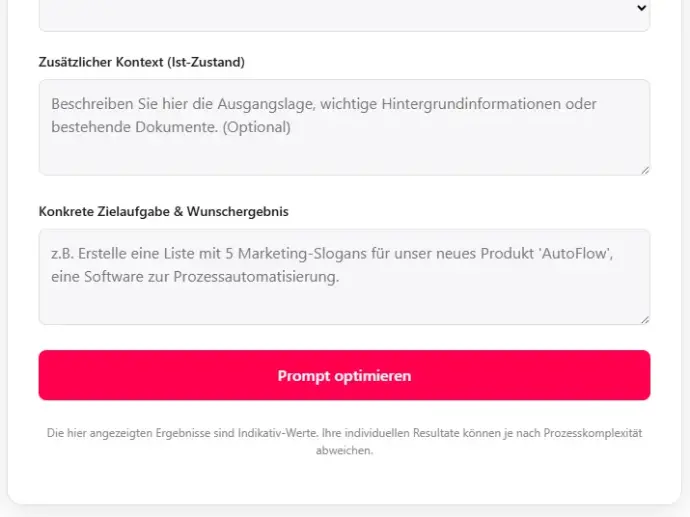Click the resize handle of the Kontext textarea

point(645,170)
